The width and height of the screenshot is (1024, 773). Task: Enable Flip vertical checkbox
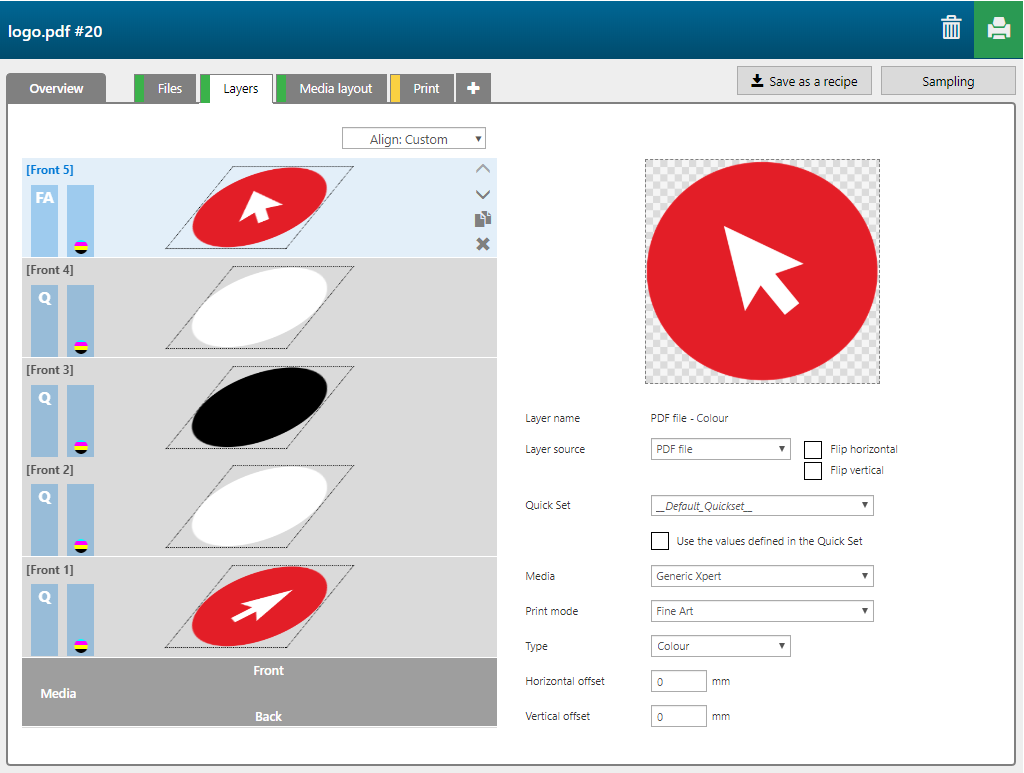pos(812,471)
